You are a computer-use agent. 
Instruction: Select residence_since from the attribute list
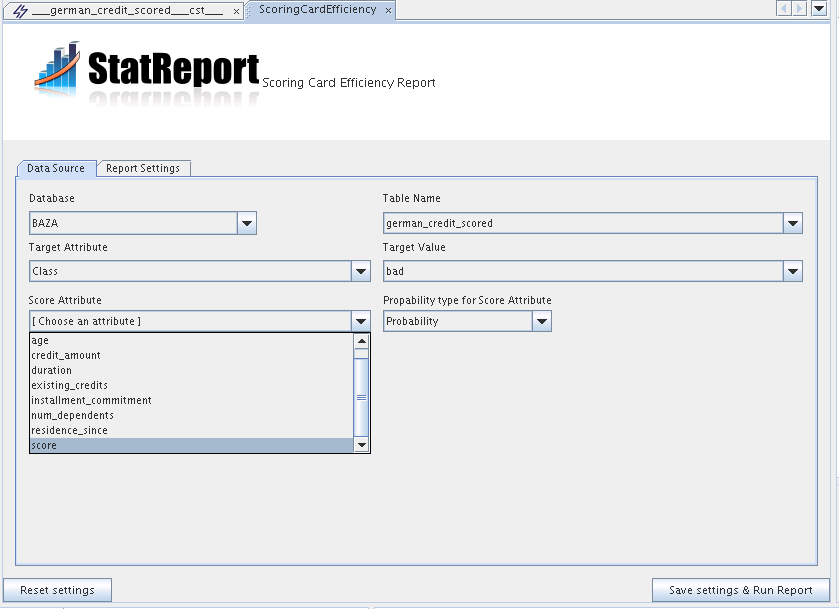pos(192,430)
